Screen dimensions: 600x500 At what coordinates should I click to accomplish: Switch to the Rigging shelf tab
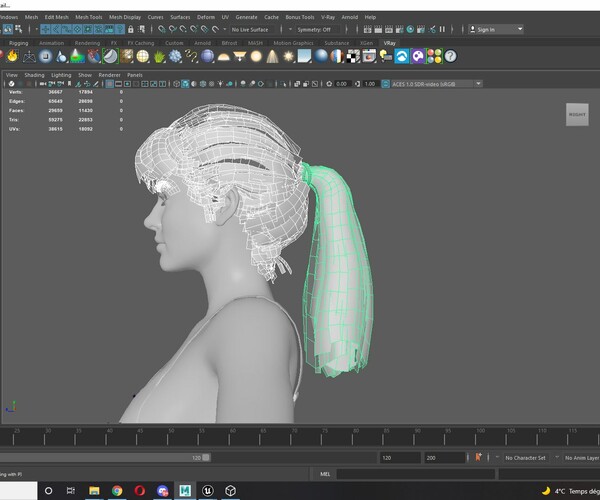[18, 43]
